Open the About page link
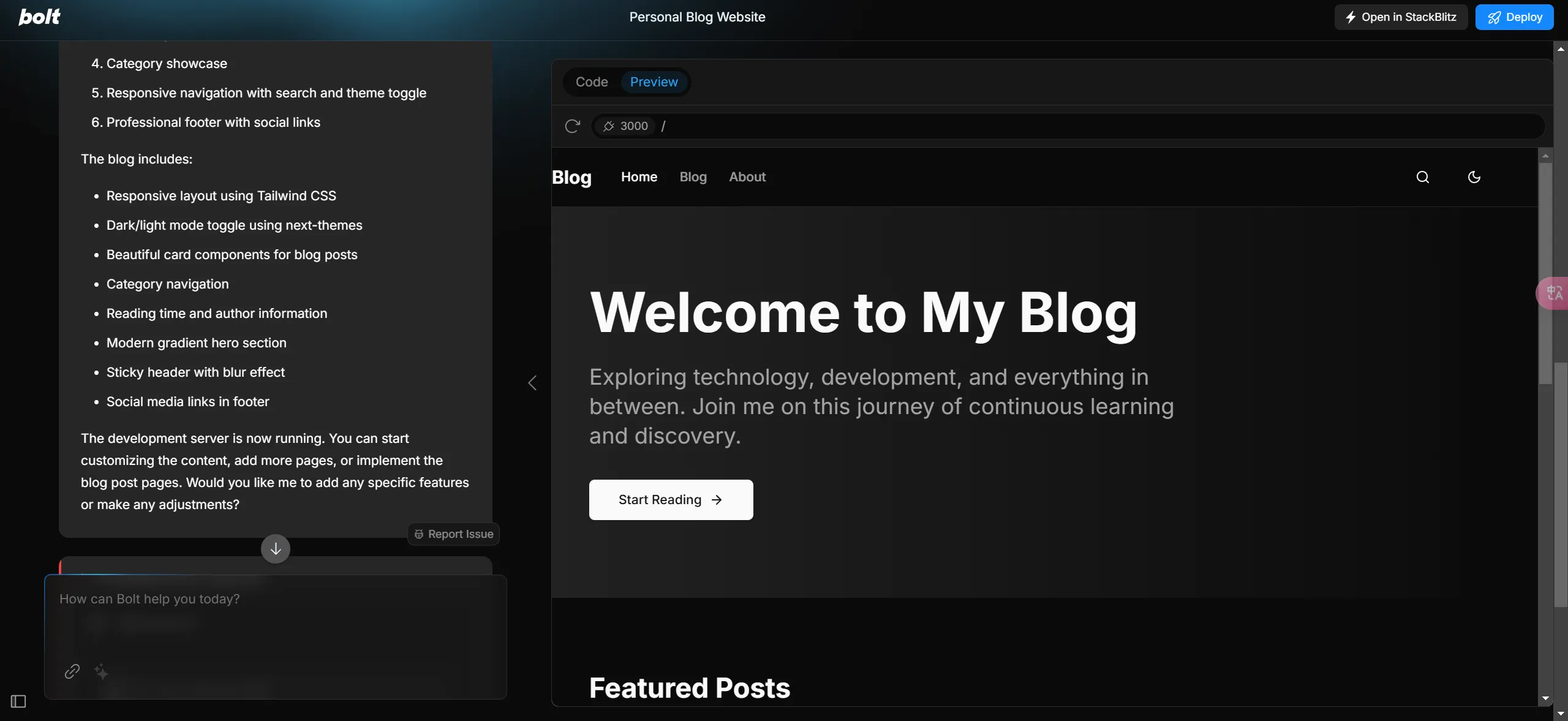The width and height of the screenshot is (1568, 721). (747, 177)
